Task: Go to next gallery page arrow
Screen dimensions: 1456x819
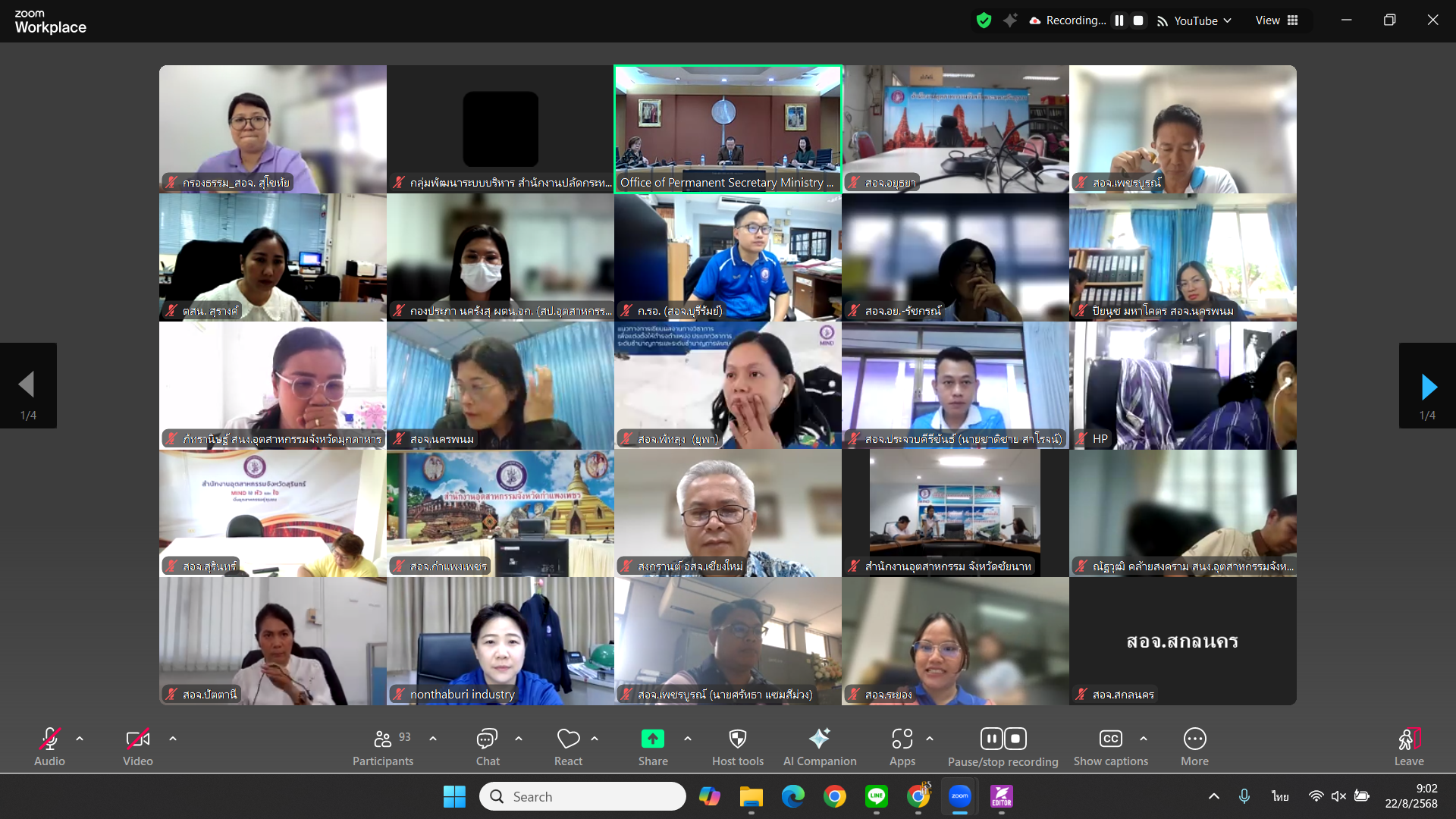Action: pos(1428,387)
